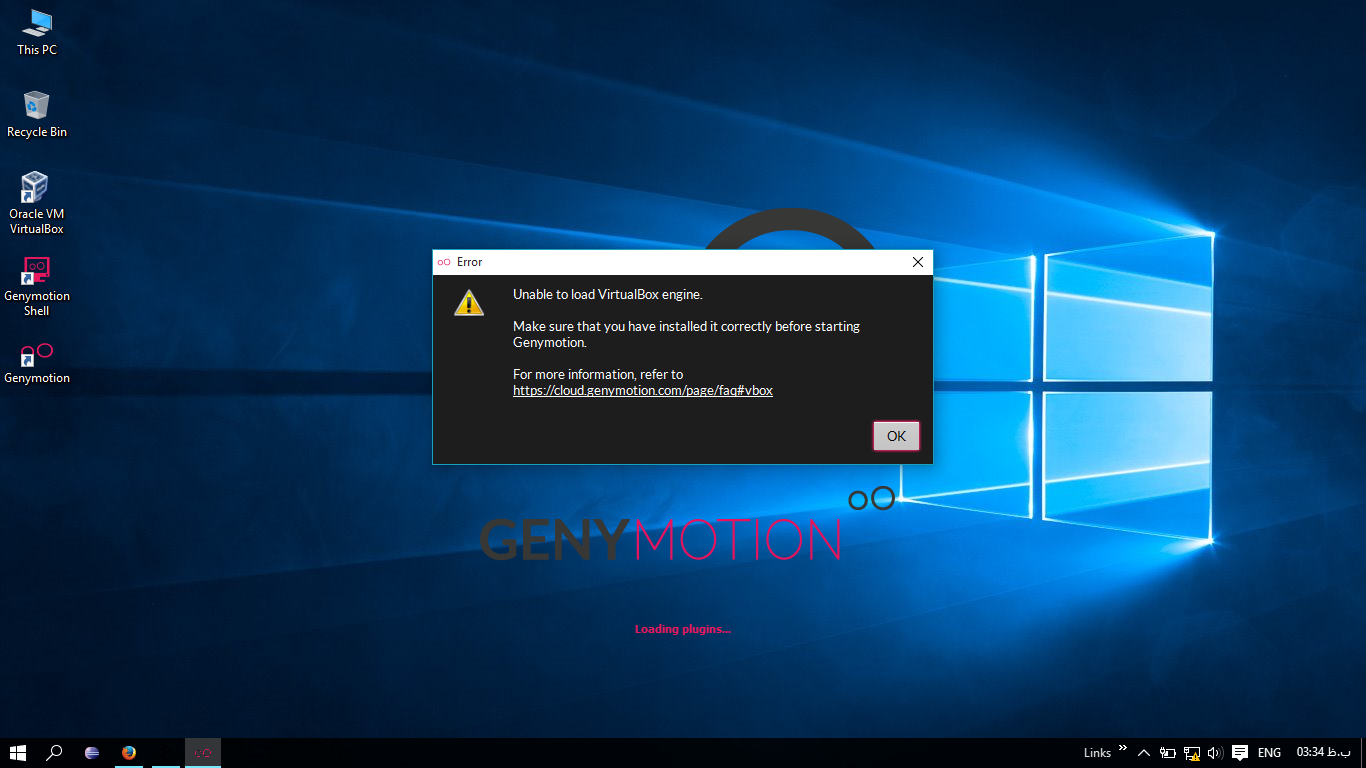Screen dimensions: 1366x768
Task: Open the Windows Start menu
Action: coord(18,753)
